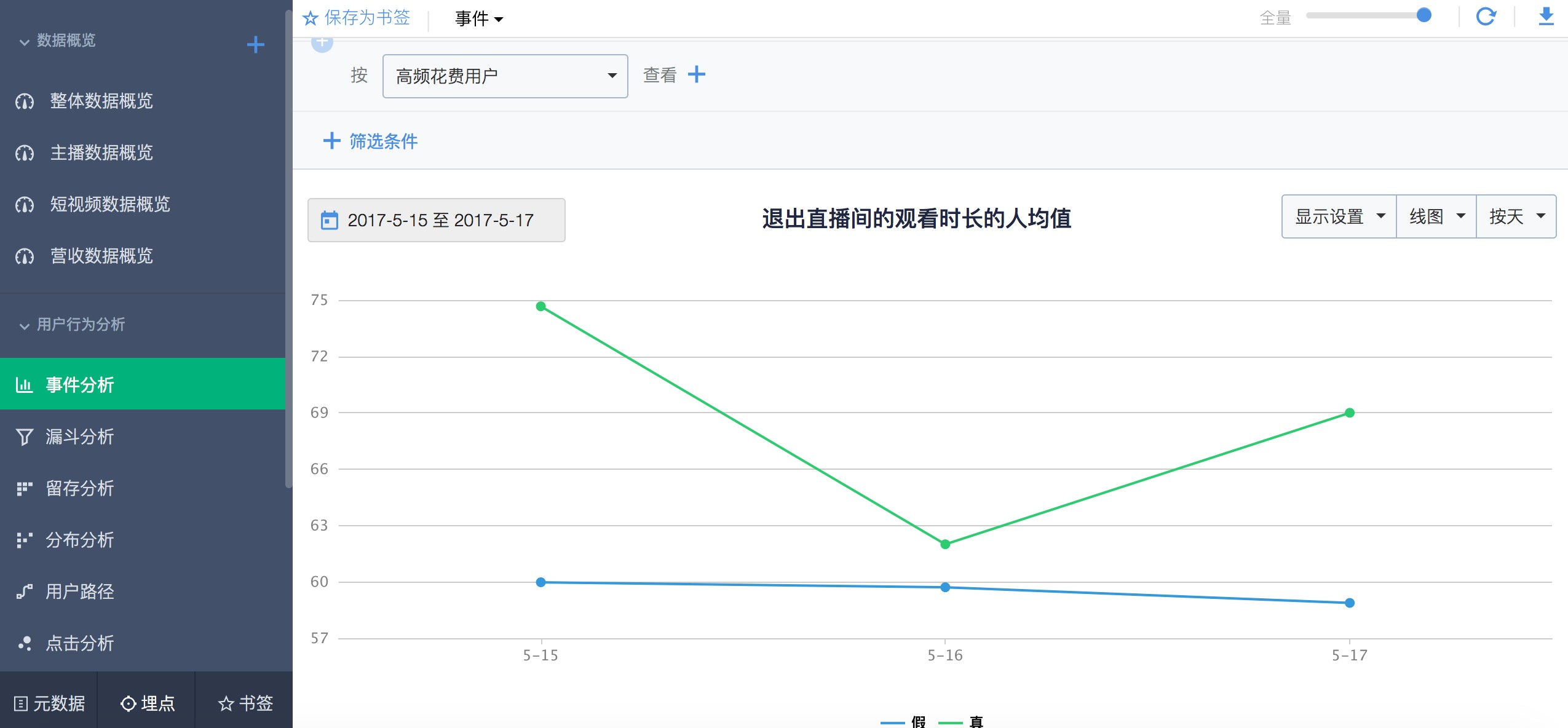The height and width of the screenshot is (728, 1568).
Task: Expand the 线图 chart type dropdown
Action: click(1436, 216)
